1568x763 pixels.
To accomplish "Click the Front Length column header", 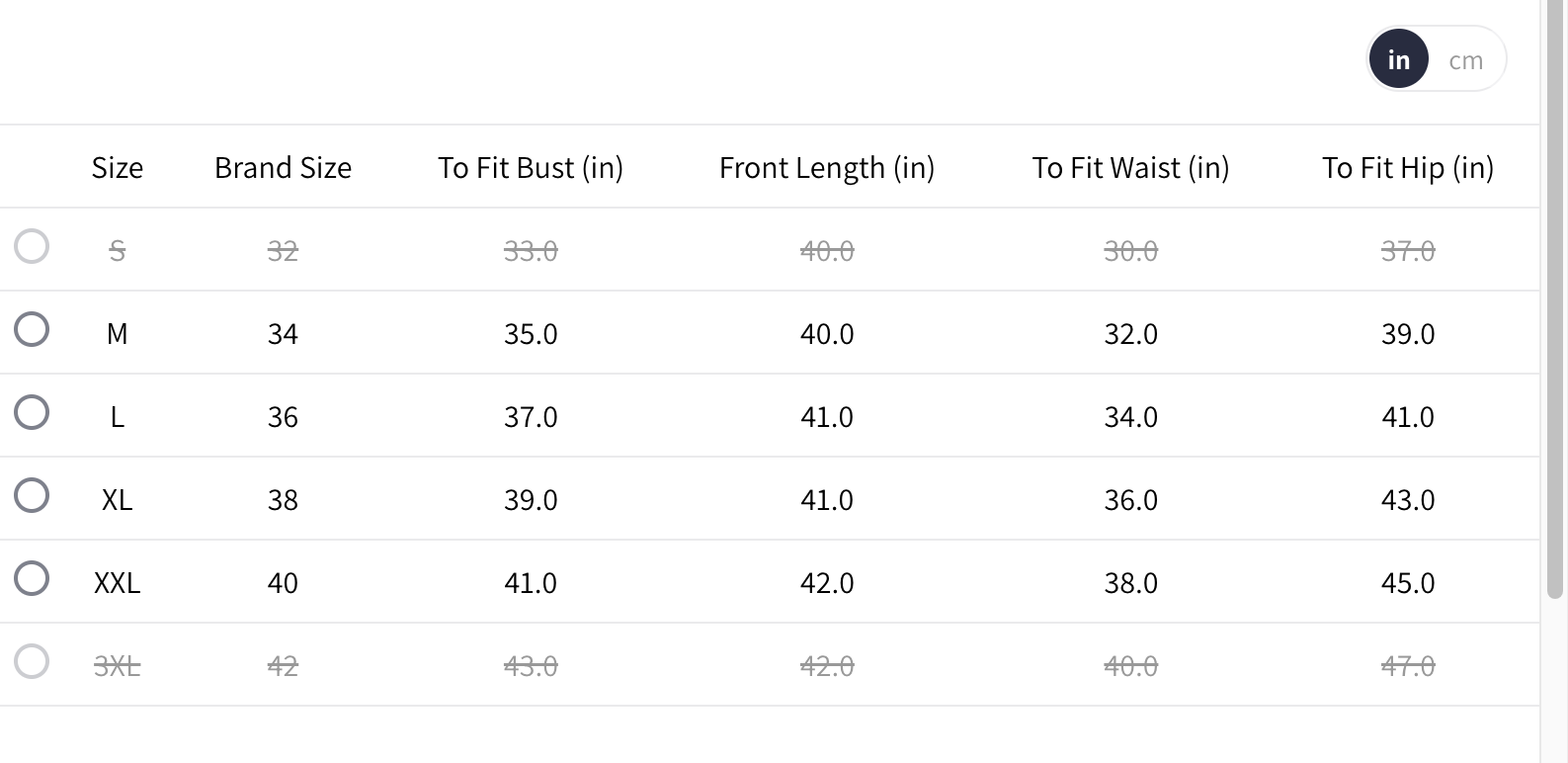I will coord(827,168).
